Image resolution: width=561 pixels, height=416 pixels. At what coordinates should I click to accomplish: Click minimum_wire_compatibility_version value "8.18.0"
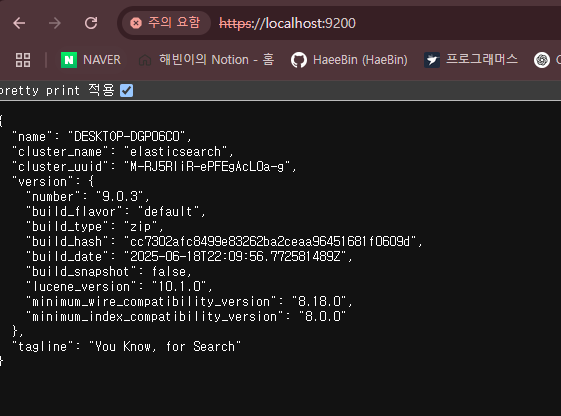tap(319, 302)
